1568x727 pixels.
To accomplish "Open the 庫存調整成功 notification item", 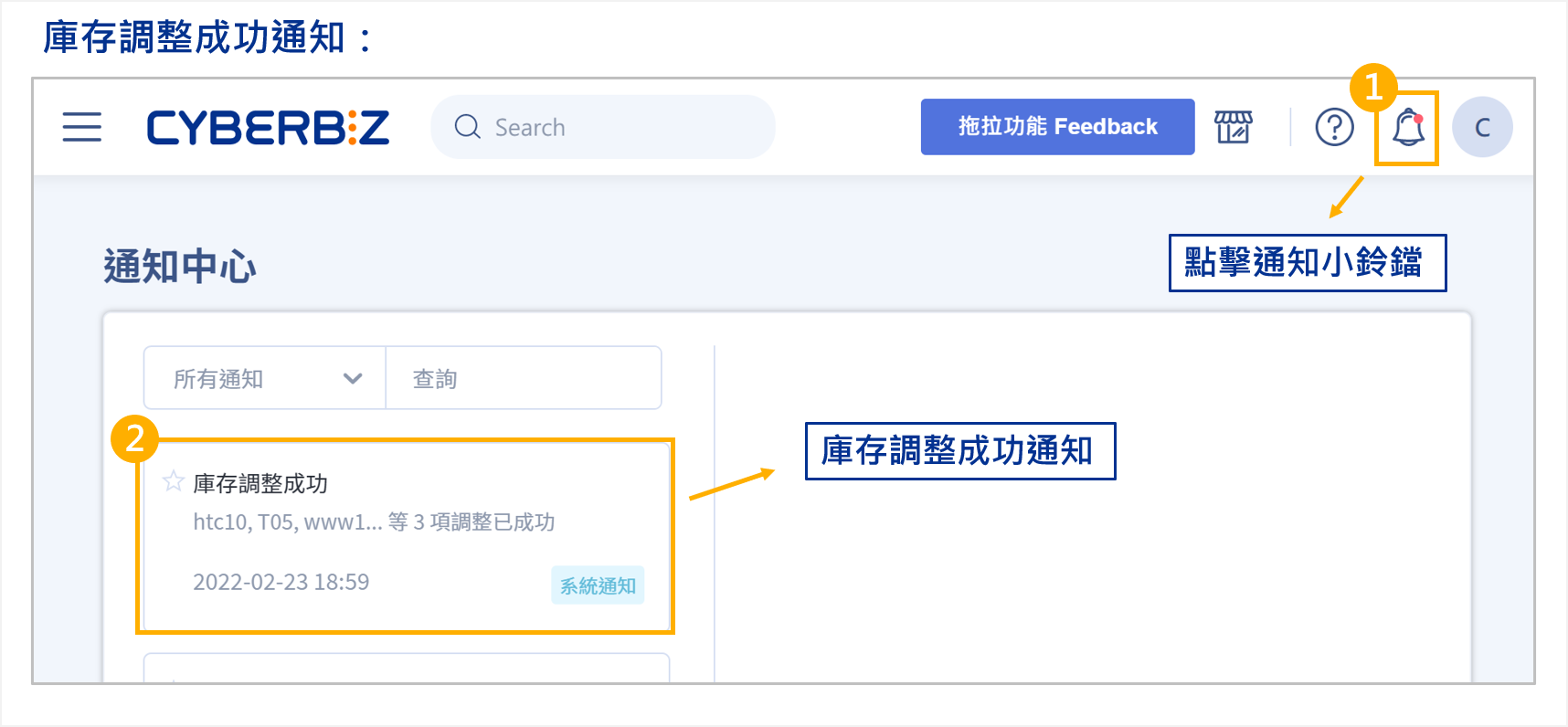I will (x=407, y=534).
